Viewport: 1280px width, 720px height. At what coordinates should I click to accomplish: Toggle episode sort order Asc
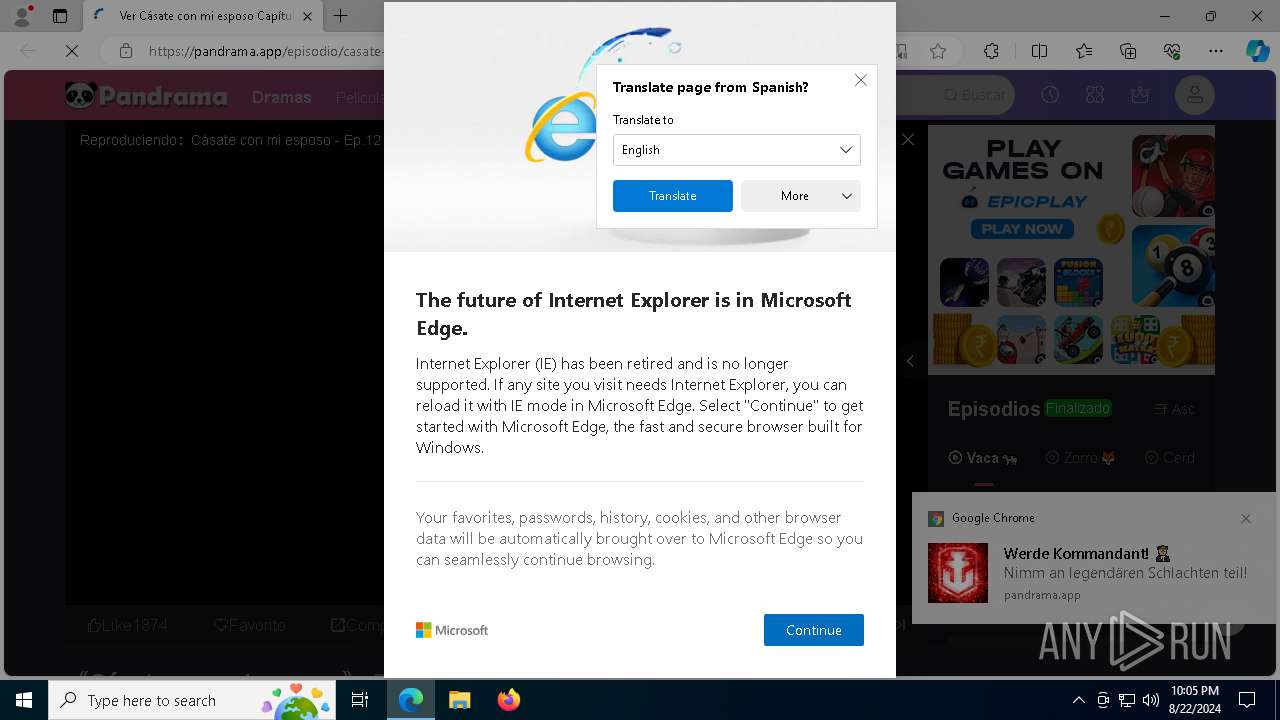(1174, 409)
